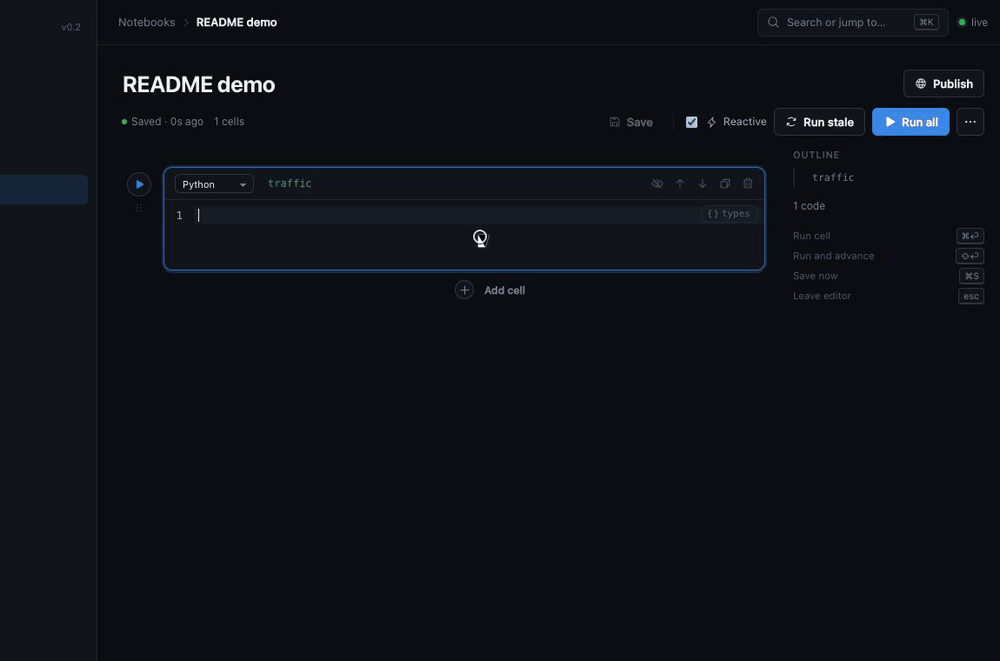Move cell down with arrow icon
Screen dimensions: 1000x661
702,184
